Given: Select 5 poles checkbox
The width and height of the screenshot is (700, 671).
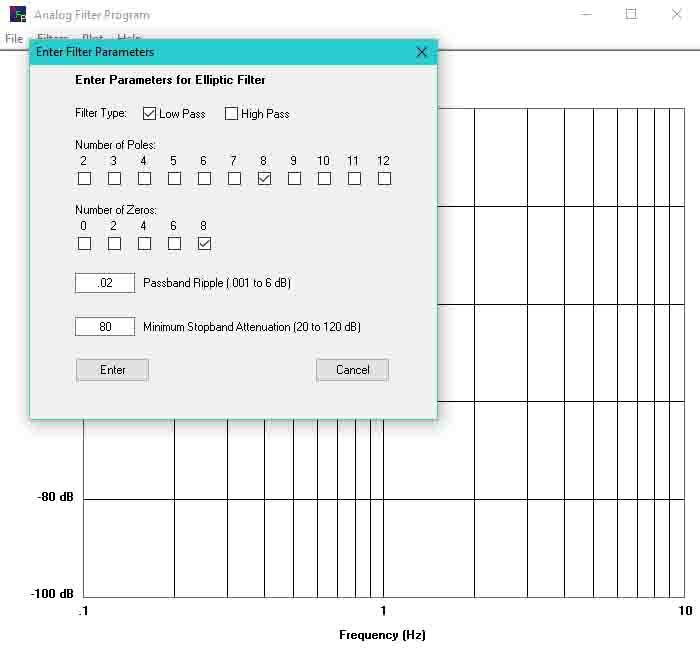Looking at the screenshot, I should pos(174,179).
